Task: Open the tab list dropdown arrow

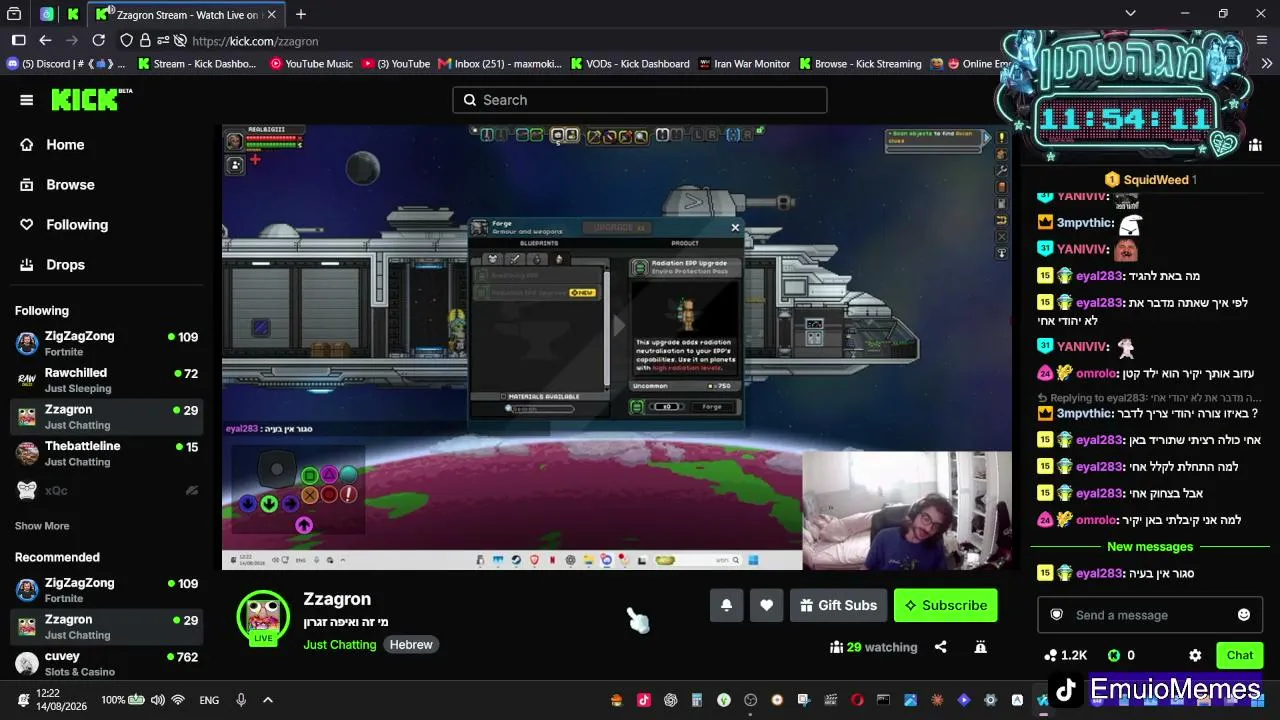Action: click(1130, 14)
